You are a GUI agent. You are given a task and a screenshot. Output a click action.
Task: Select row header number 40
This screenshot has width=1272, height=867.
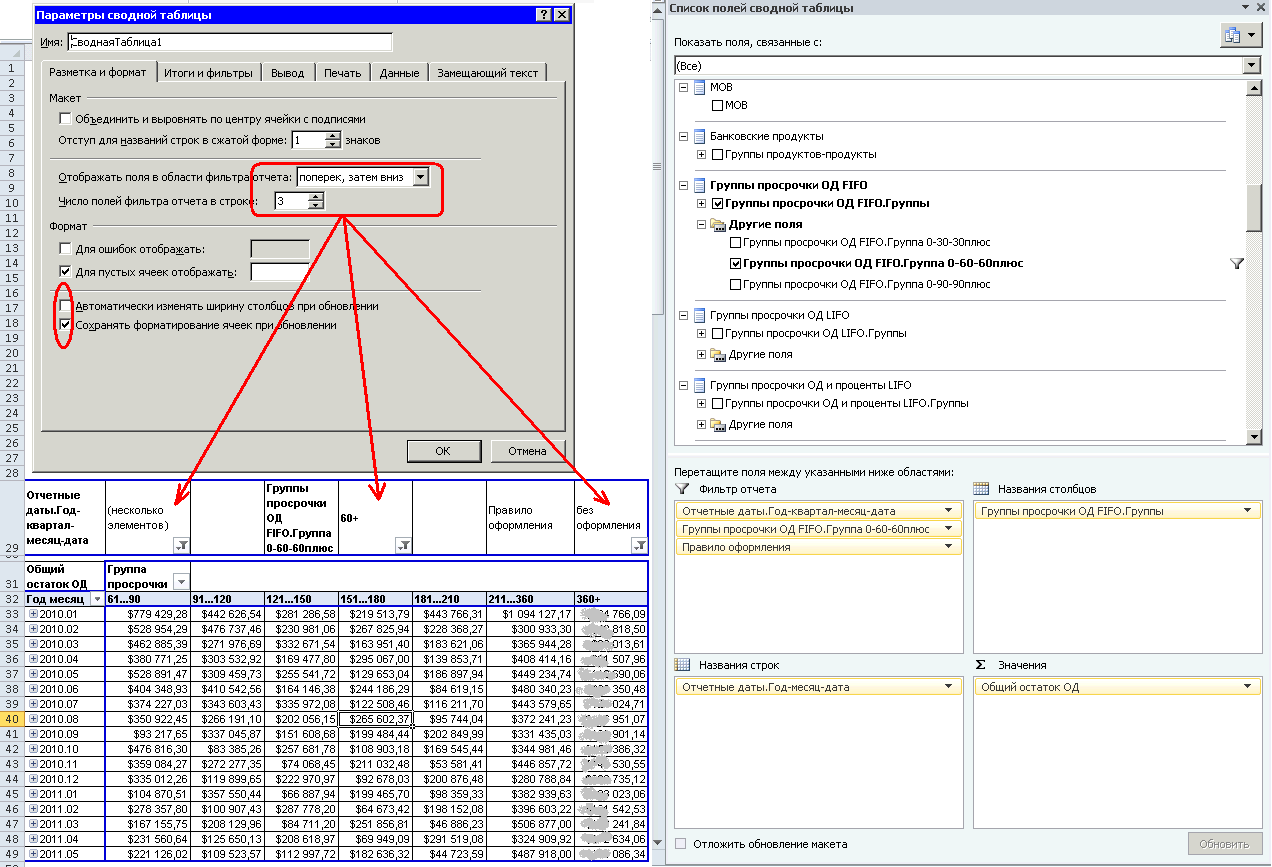(x=12, y=719)
